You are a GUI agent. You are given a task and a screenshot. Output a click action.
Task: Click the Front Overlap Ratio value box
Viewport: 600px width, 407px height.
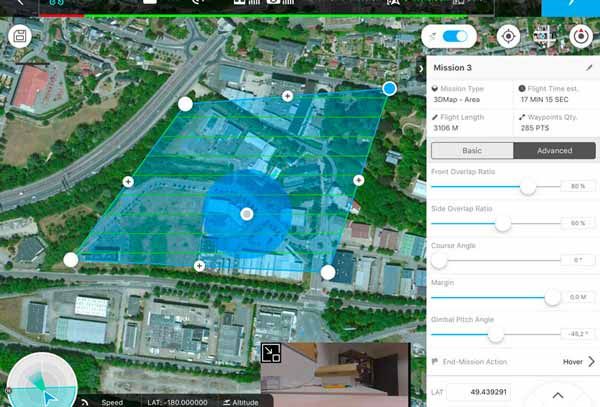[x=574, y=187]
